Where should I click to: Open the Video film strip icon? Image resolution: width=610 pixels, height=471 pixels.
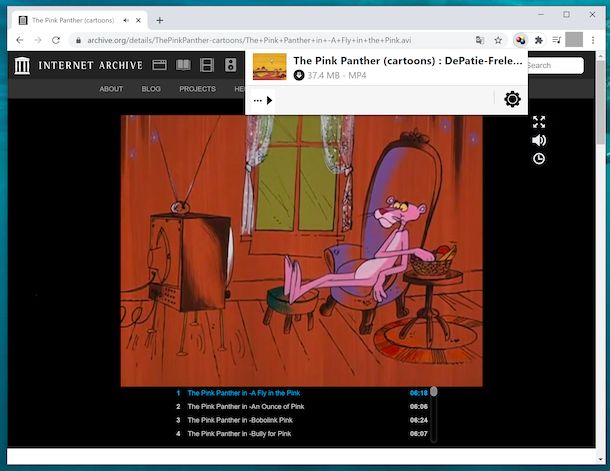tap(207, 65)
